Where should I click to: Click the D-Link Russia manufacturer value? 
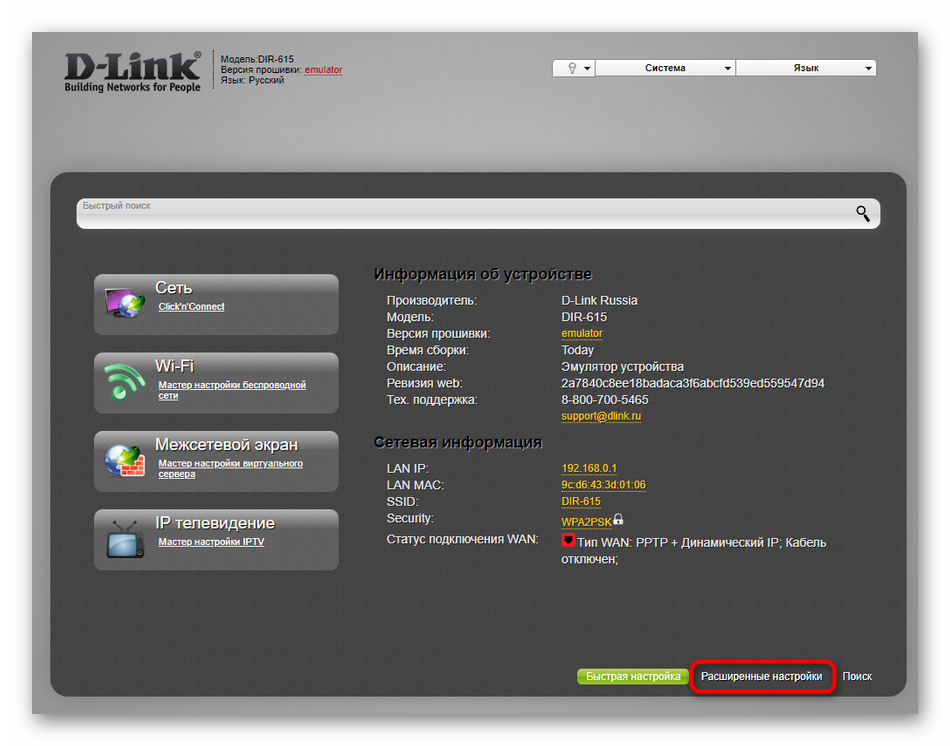(x=599, y=301)
